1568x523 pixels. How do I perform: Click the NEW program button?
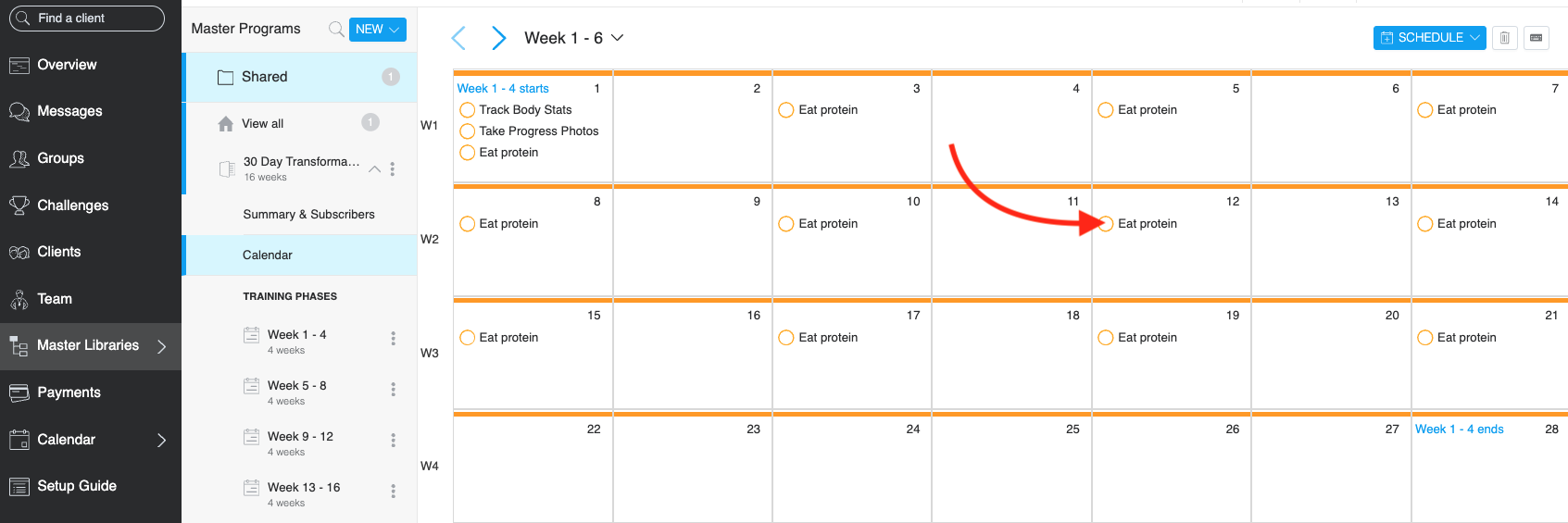(377, 30)
